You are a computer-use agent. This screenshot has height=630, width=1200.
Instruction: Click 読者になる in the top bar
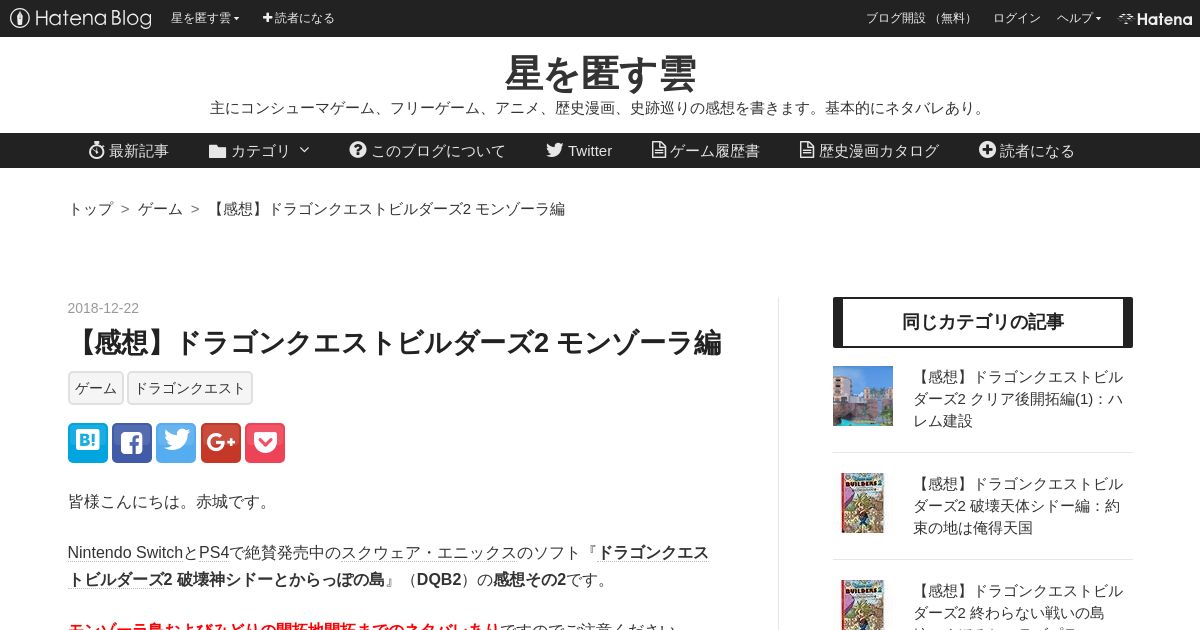[299, 18]
